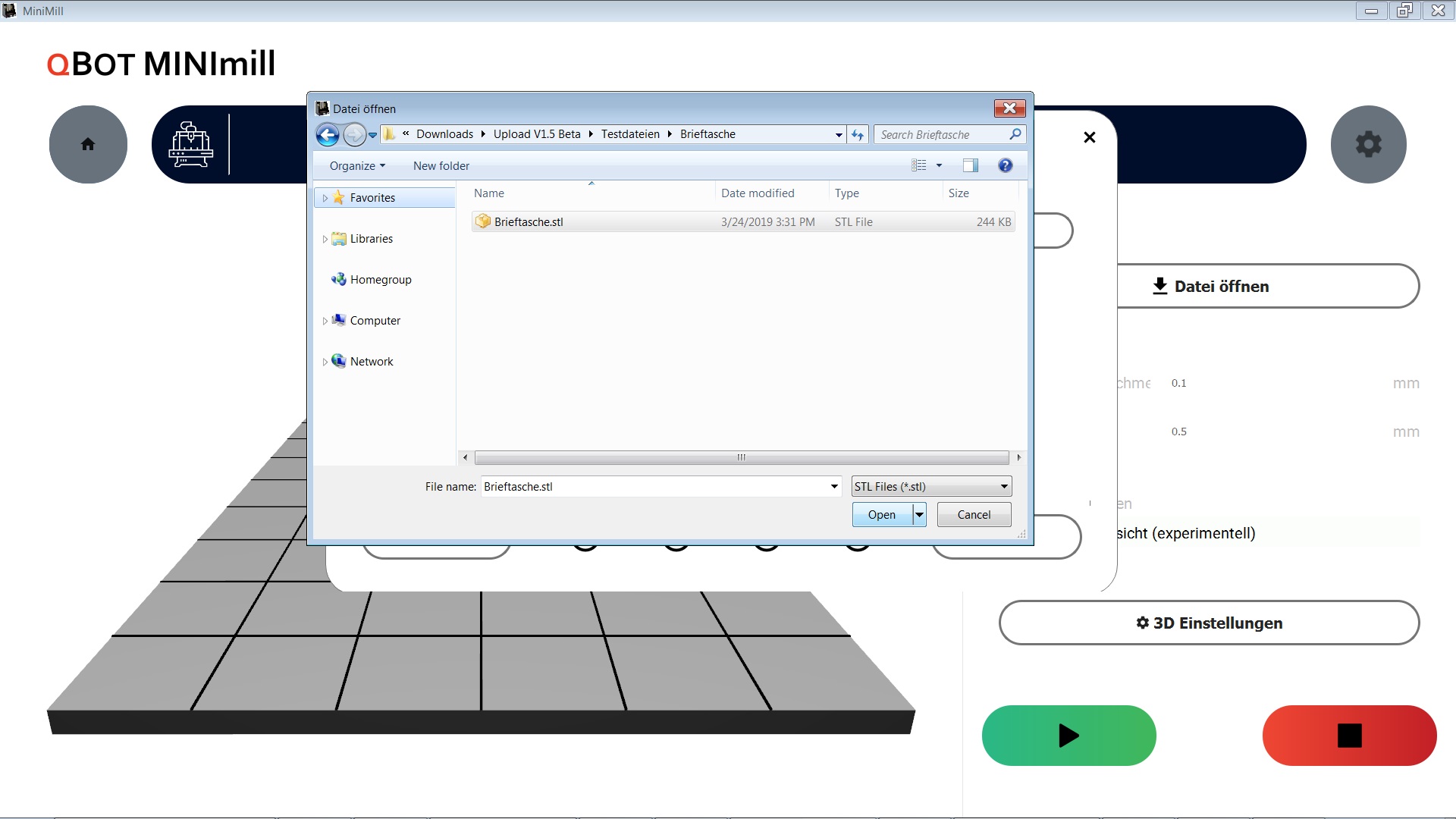Click the horizontal scrollbar thumb
The width and height of the screenshot is (1456, 819).
741,457
